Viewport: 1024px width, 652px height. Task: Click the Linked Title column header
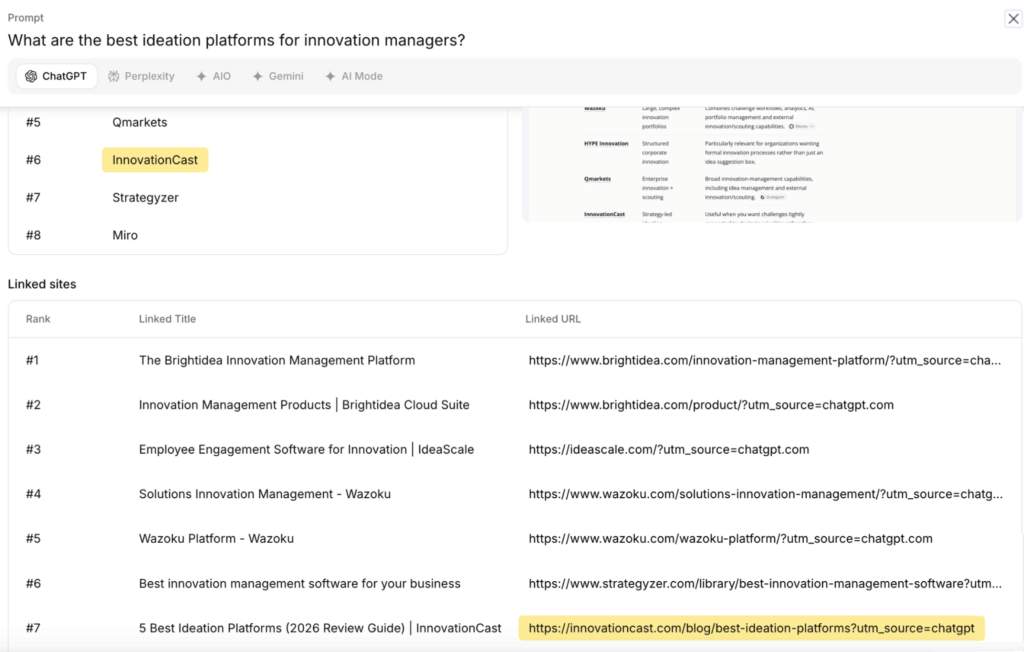[x=167, y=319]
